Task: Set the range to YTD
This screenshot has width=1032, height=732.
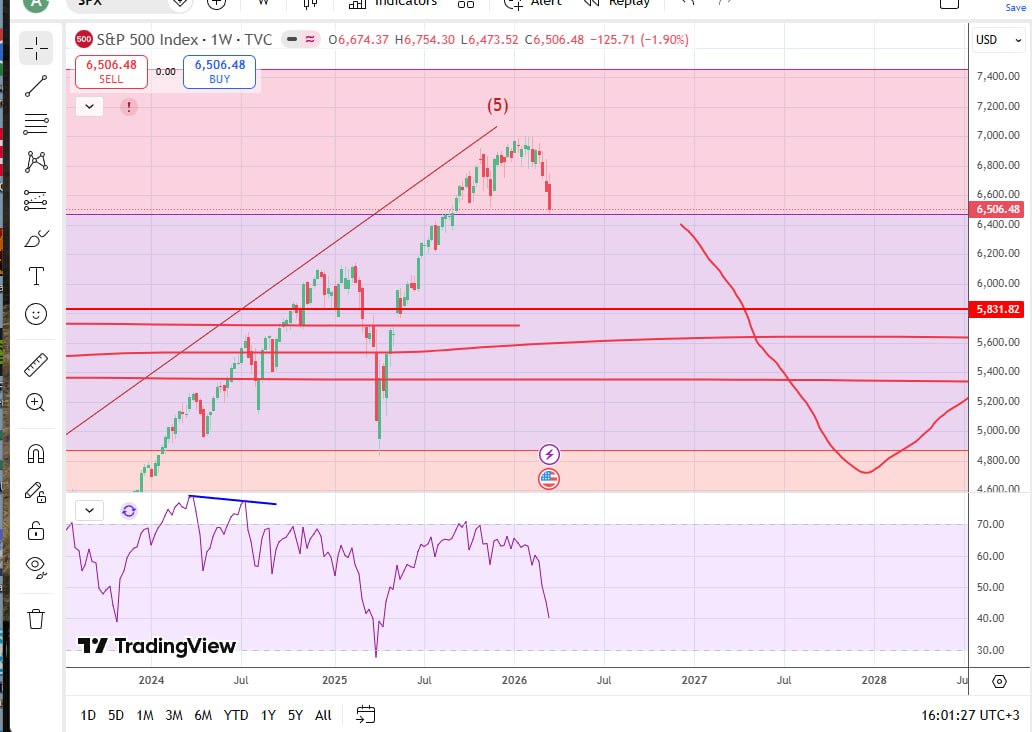Action: click(236, 715)
